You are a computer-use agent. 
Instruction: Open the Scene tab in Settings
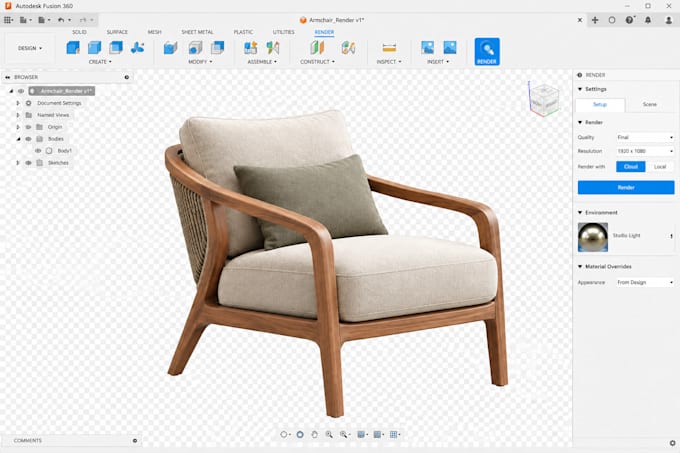click(650, 104)
